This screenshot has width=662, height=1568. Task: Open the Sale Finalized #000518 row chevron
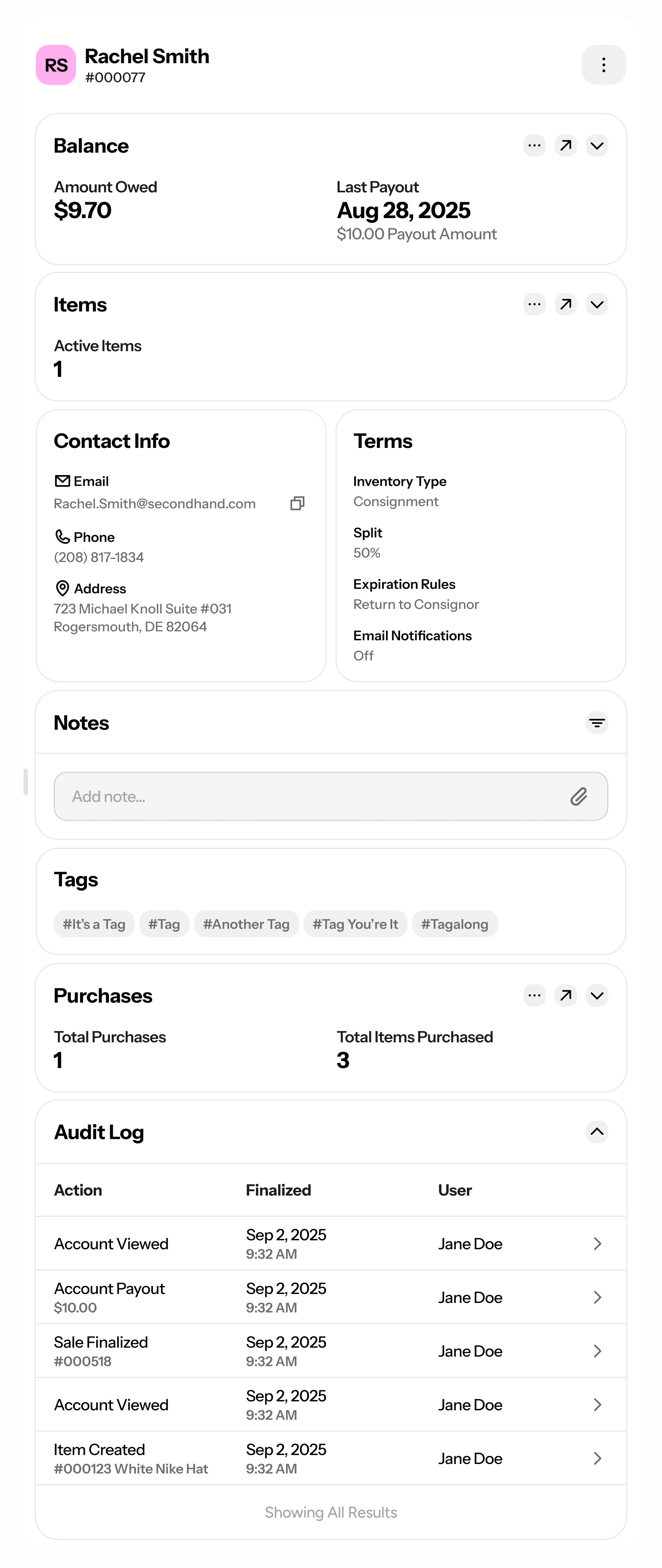tap(597, 1351)
